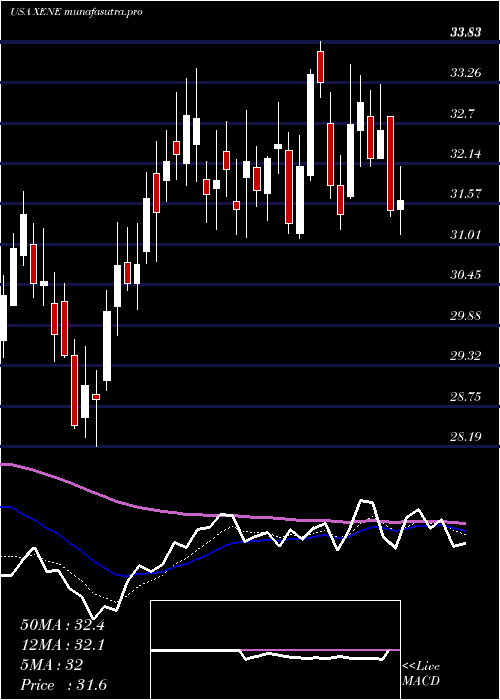Viewport: 500px width, 700px height.
Task: Click the '12MA : 32.1' readout
Action: 62,645
